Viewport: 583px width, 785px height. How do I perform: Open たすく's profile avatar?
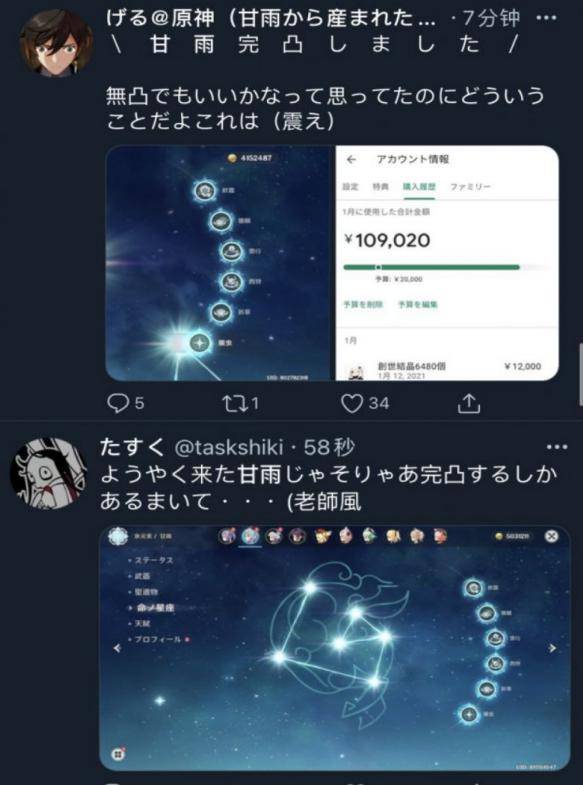48,473
